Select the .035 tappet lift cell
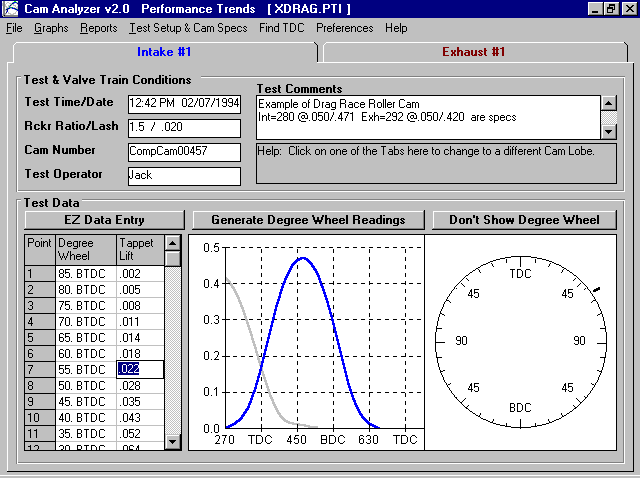The image size is (640, 480). (x=140, y=402)
